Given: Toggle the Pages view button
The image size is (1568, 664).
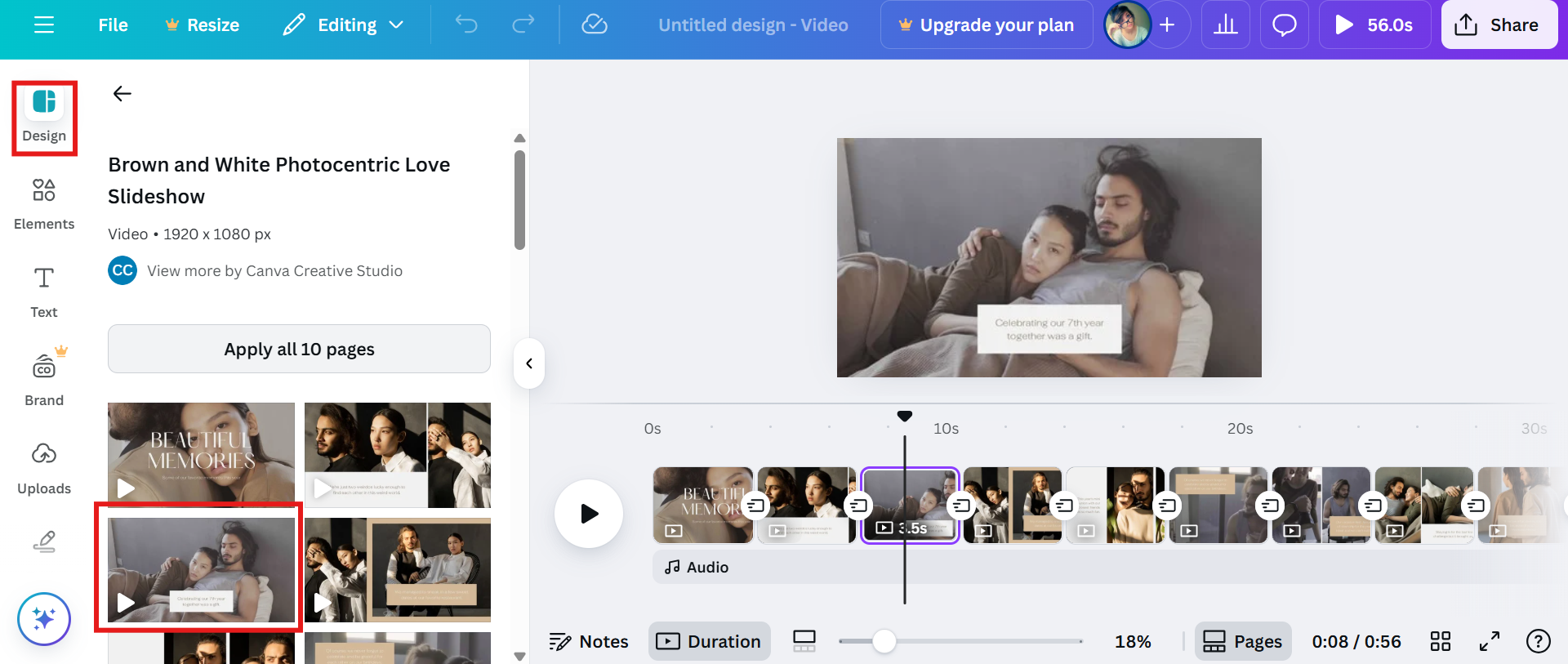Looking at the screenshot, I should 1243,641.
